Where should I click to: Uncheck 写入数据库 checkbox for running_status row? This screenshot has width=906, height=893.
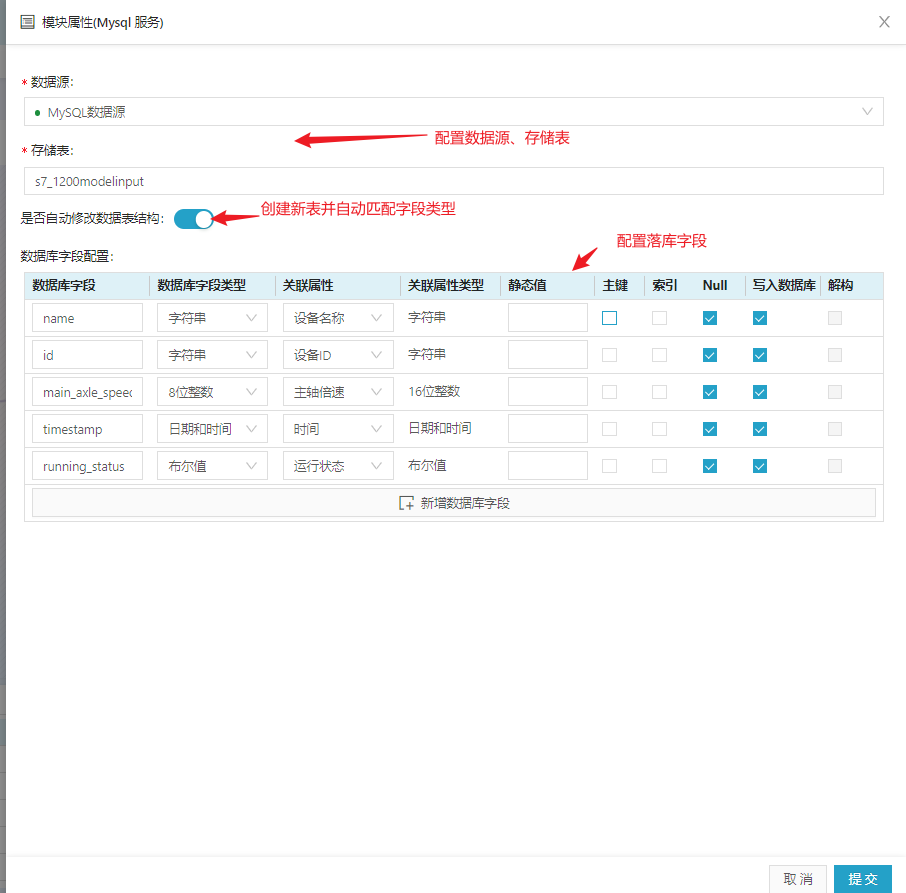click(760, 466)
